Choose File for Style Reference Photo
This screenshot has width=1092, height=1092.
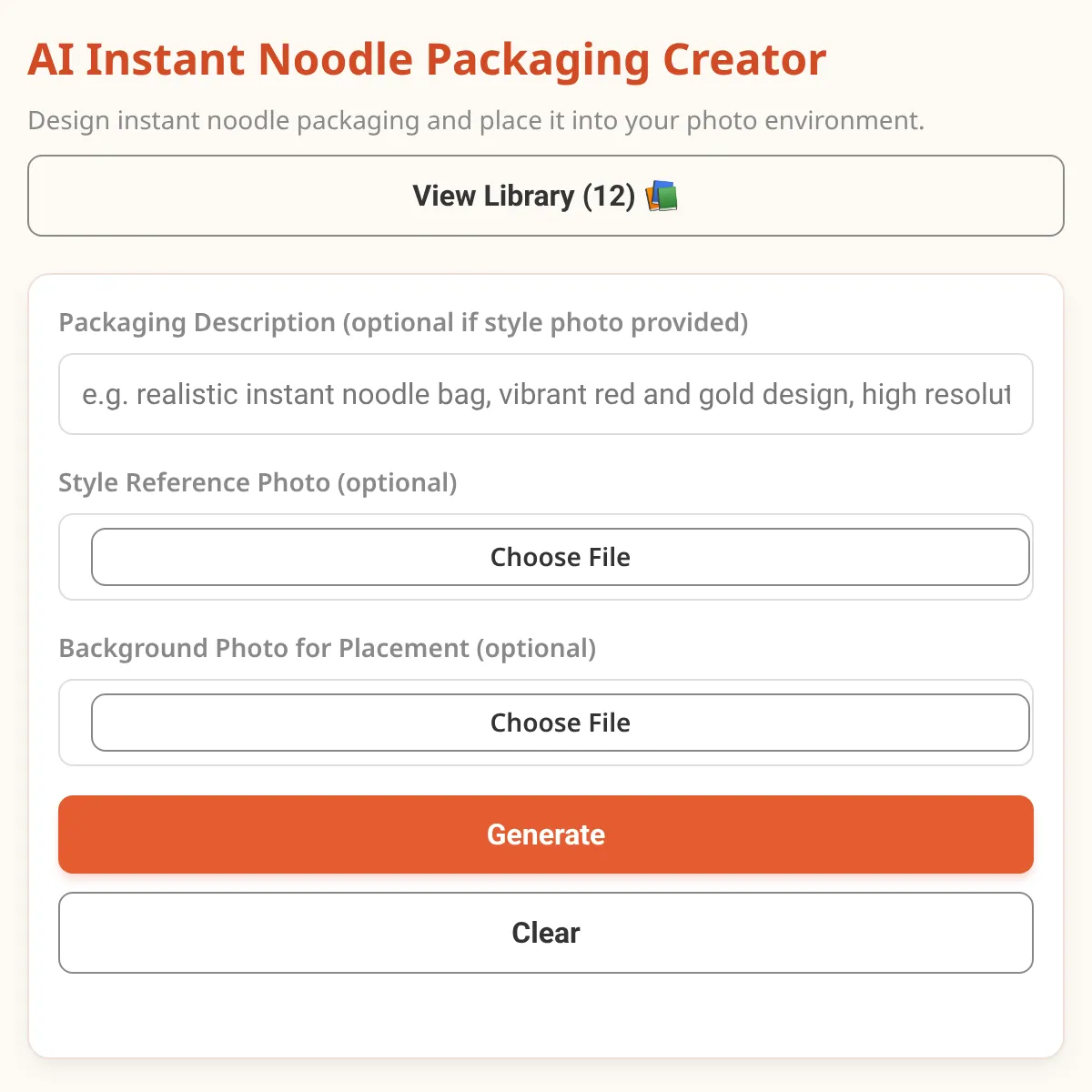(x=560, y=557)
